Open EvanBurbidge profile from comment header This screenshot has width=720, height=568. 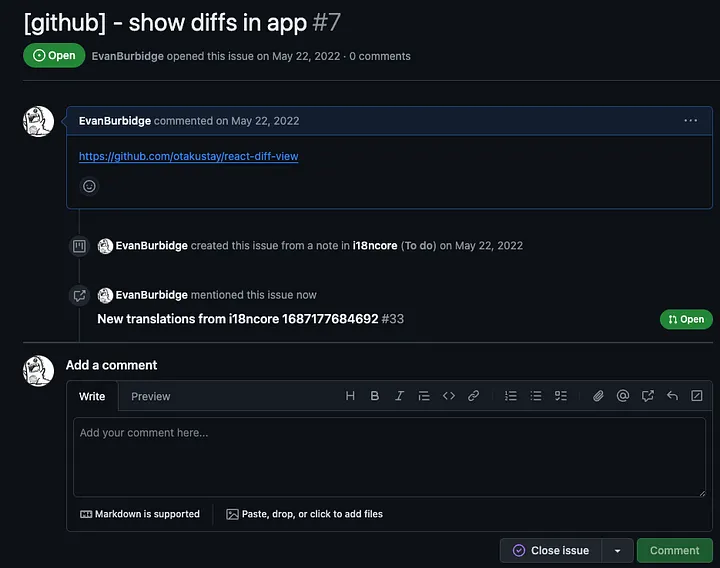(x=115, y=121)
